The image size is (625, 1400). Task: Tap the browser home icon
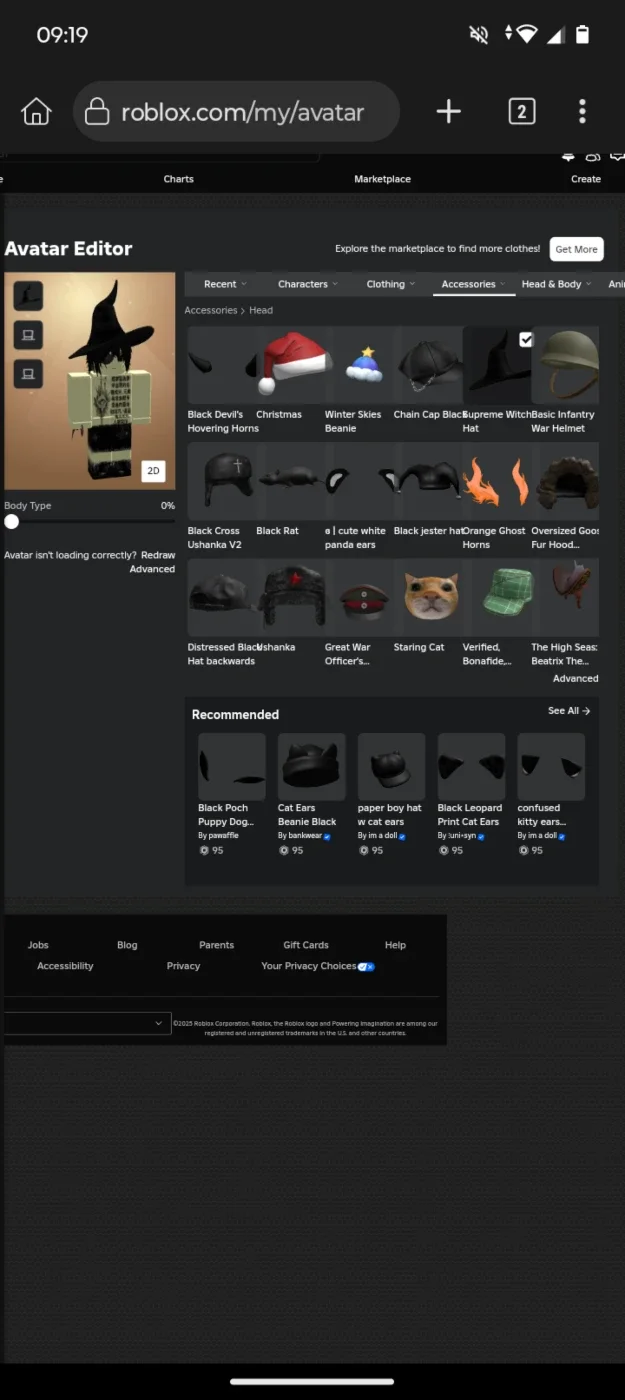coord(36,111)
